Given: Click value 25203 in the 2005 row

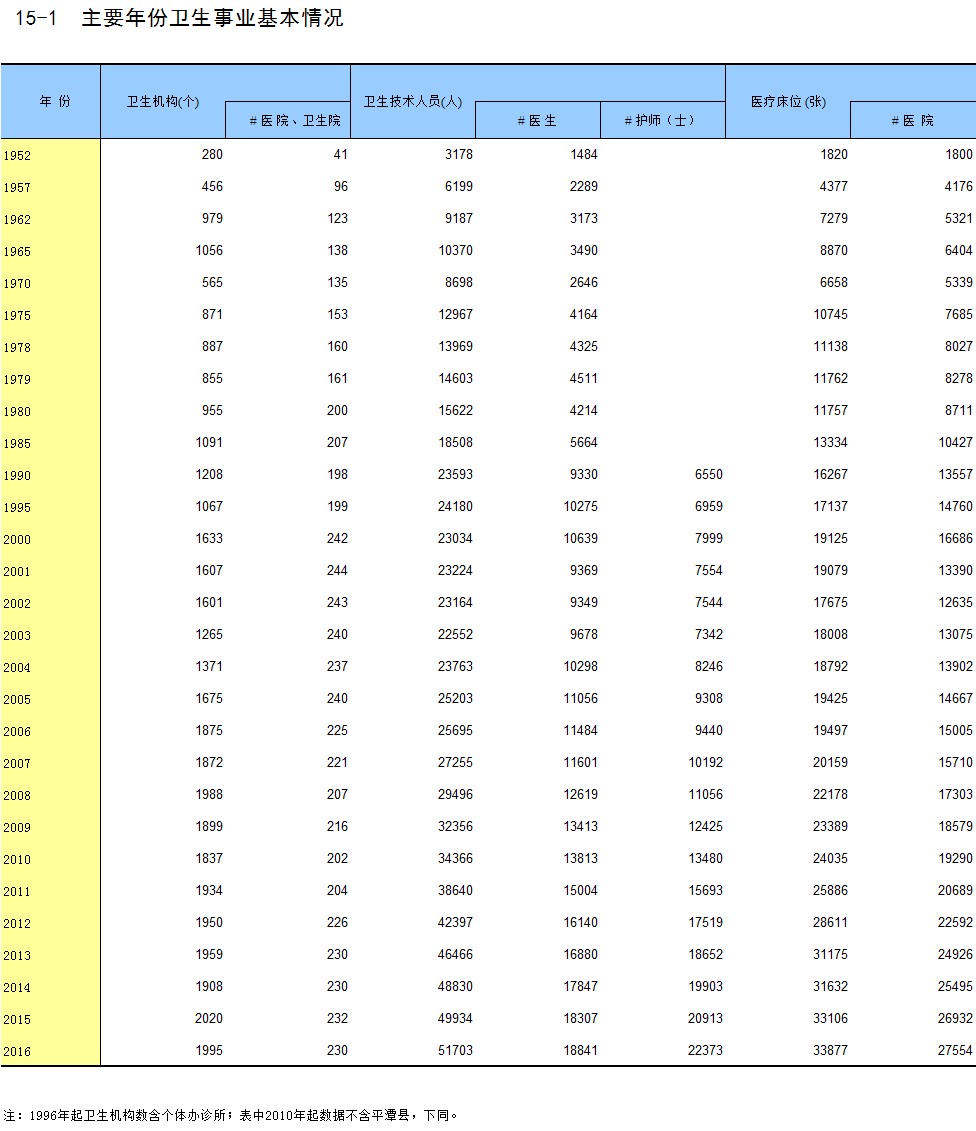Looking at the screenshot, I should tap(455, 698).
